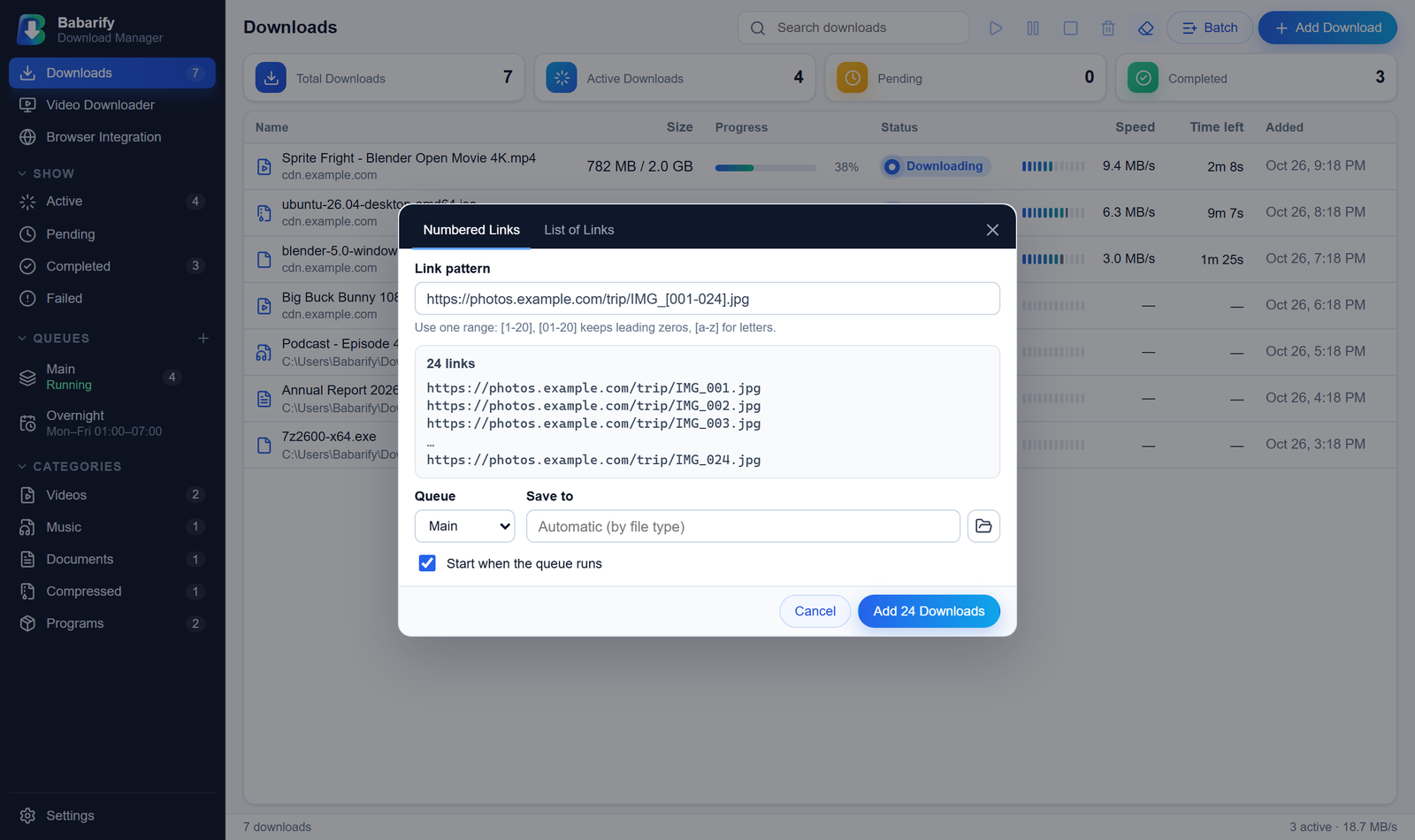1415x840 pixels.
Task: Select the Overnight scheduled queue
Action: tap(112, 423)
